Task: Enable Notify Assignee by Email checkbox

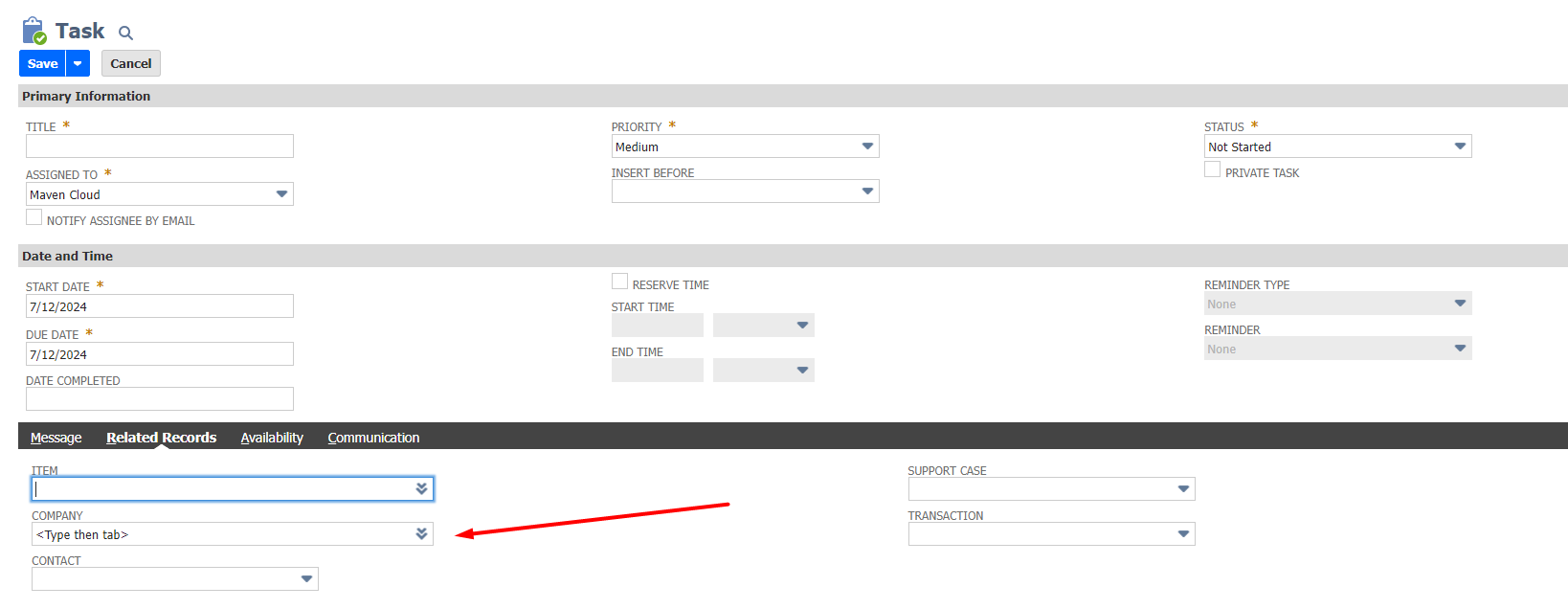Action: coord(34,218)
